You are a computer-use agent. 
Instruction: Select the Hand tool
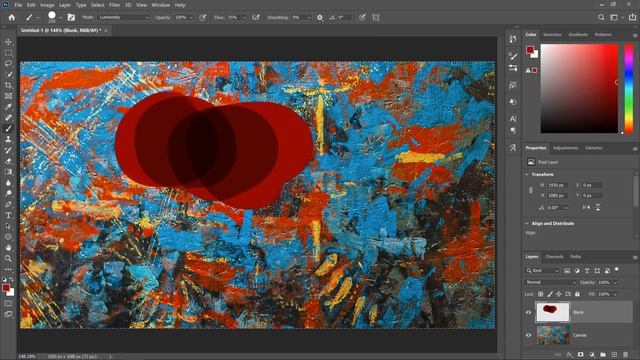tap(8, 247)
